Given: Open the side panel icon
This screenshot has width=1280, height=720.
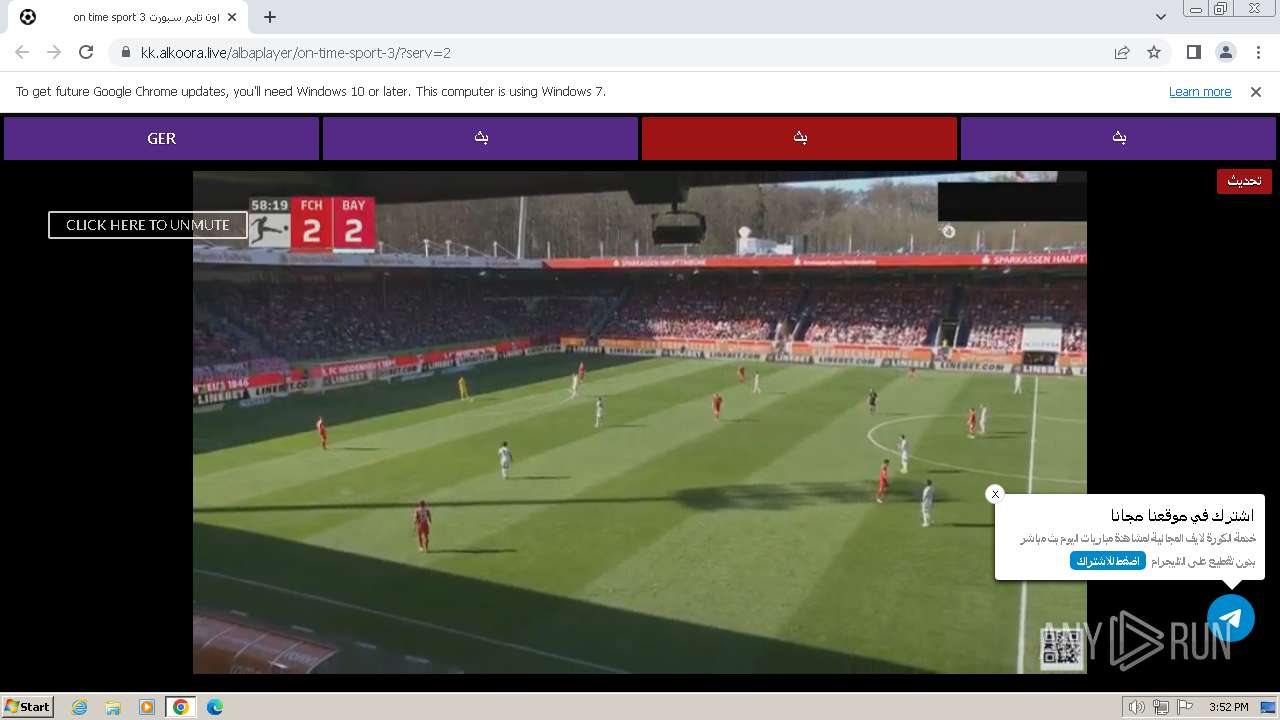Looking at the screenshot, I should pyautogui.click(x=1194, y=53).
